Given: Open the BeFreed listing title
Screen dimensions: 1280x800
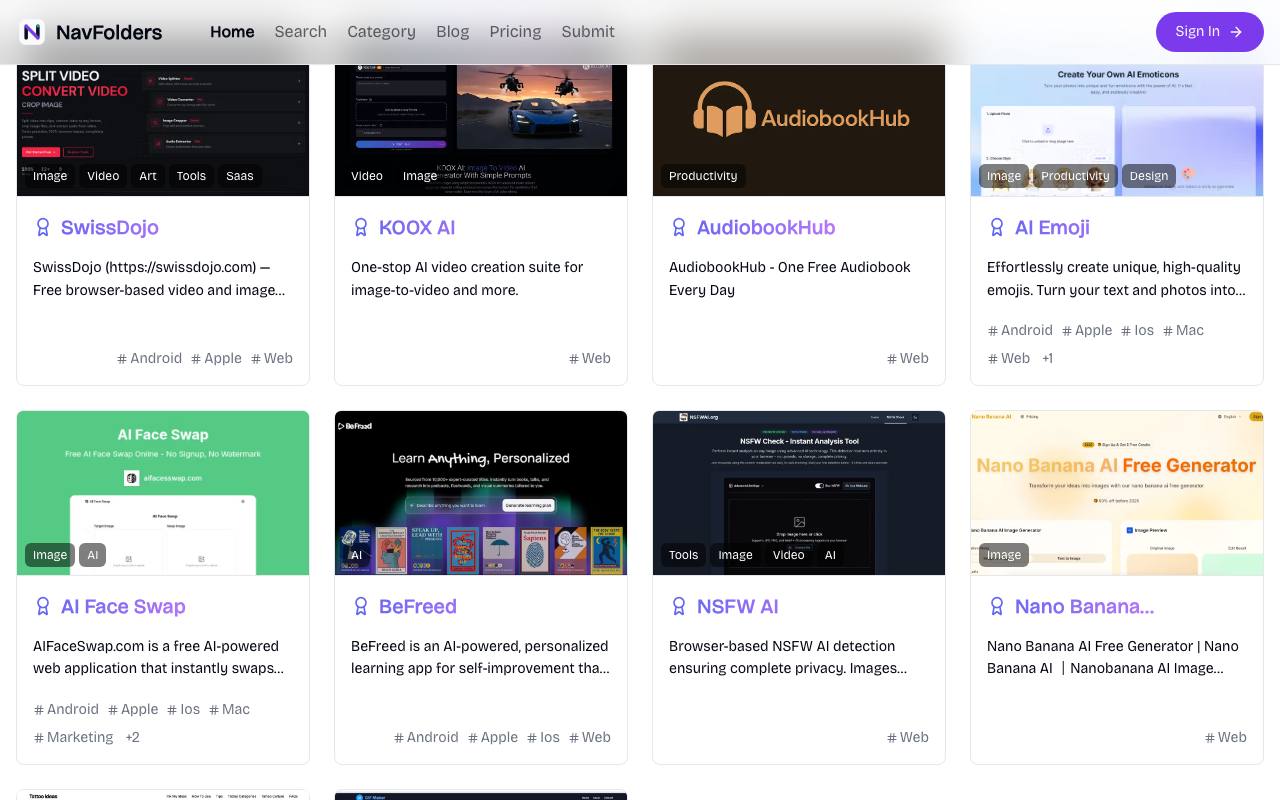Looking at the screenshot, I should pyautogui.click(x=418, y=607).
